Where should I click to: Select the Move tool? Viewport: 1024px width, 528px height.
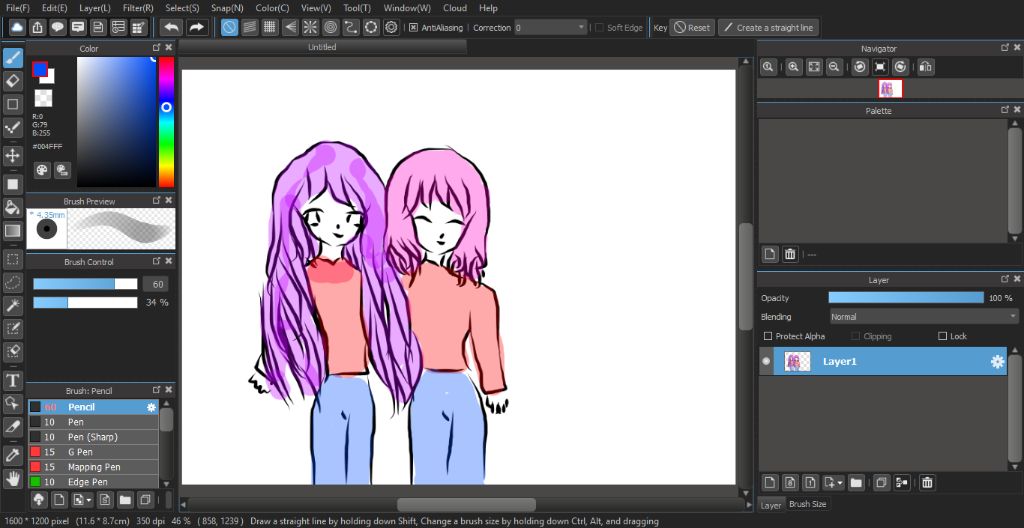[12, 156]
